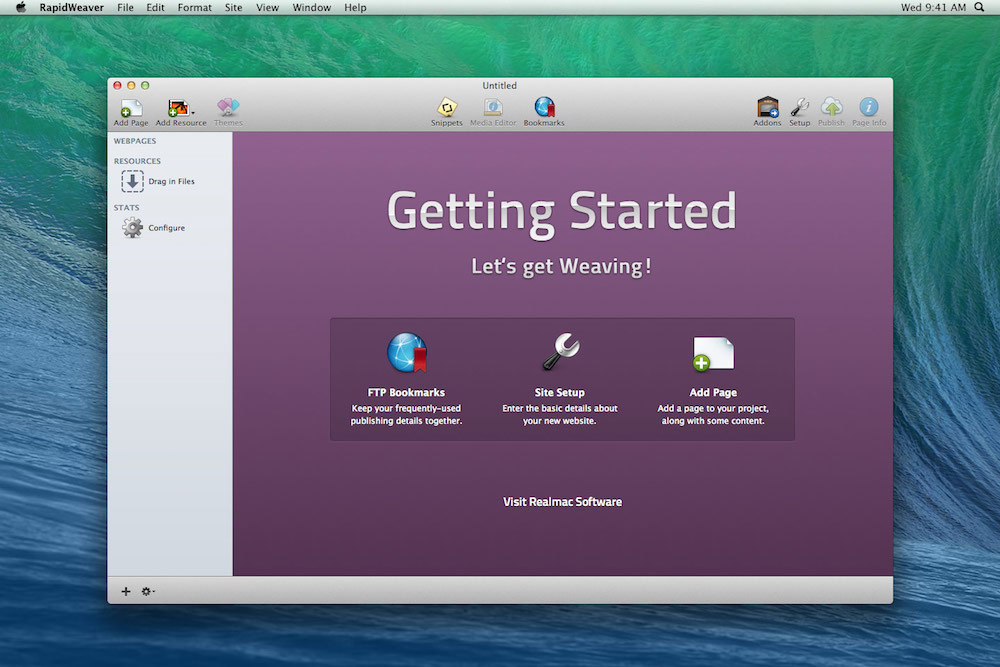
Task: Select the Add Page heading in the Getting Started panel
Action: pos(713,392)
